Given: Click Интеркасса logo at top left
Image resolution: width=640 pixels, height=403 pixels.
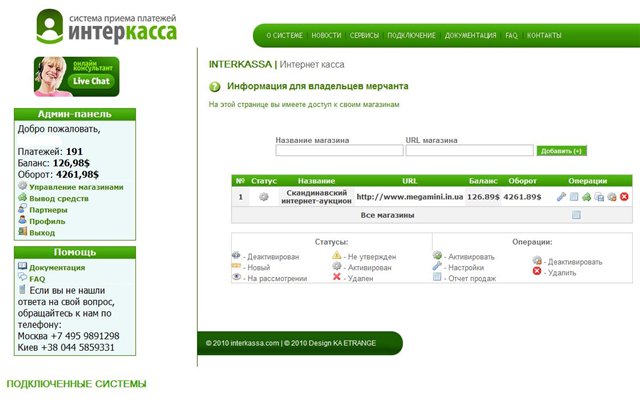Looking at the screenshot, I should (107, 27).
